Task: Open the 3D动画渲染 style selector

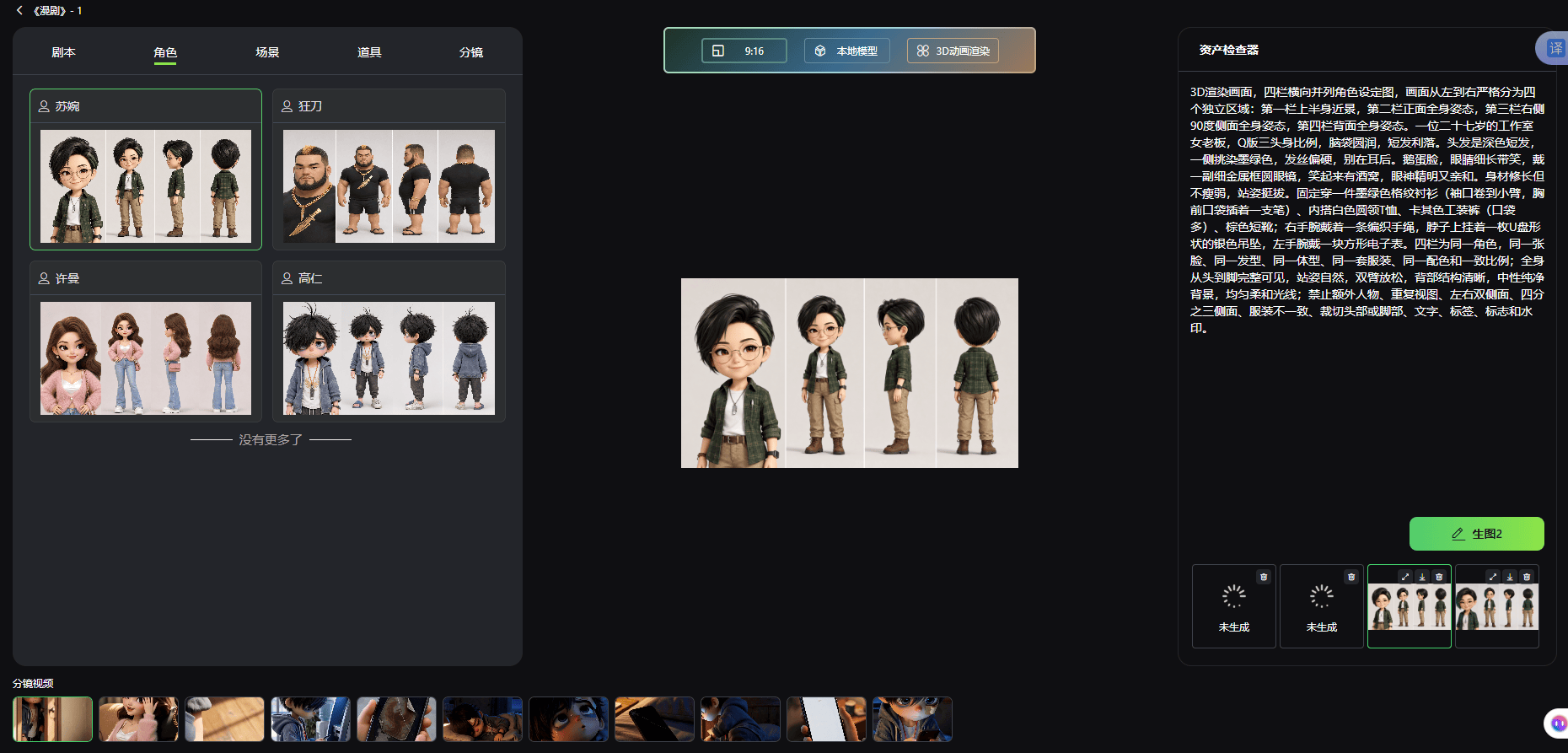Action: click(953, 51)
